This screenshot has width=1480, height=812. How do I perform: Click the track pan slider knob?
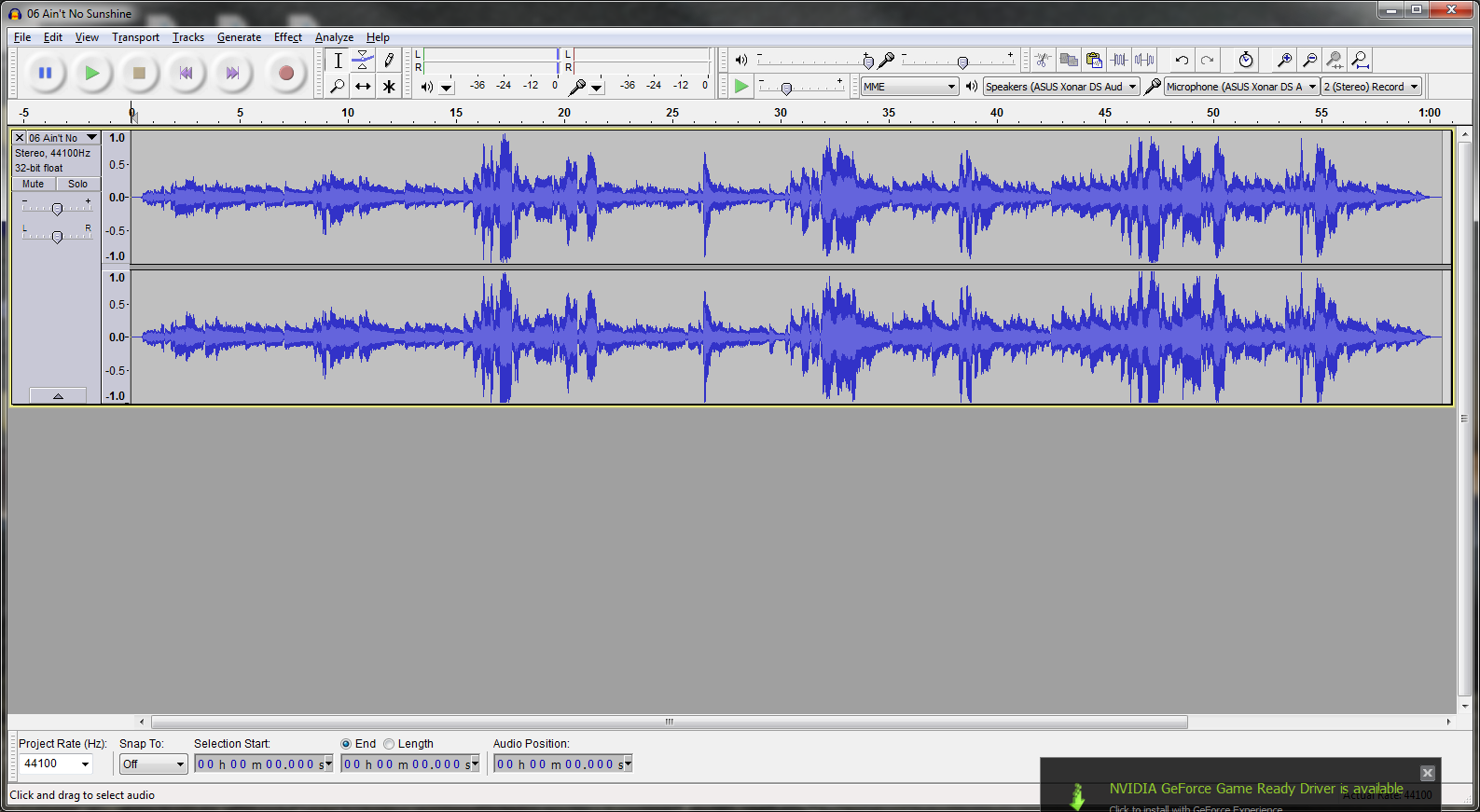coord(57,237)
